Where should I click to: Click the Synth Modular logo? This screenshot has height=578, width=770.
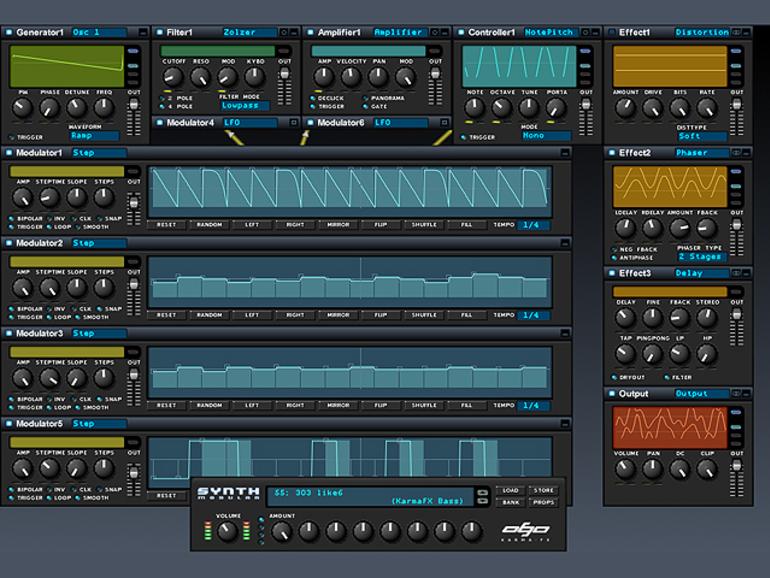tap(228, 494)
